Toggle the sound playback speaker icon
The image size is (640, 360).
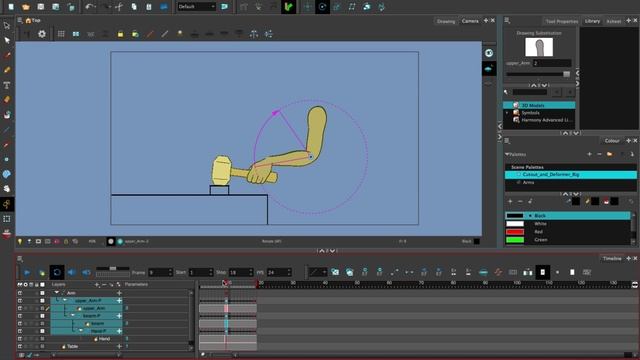click(x=71, y=272)
